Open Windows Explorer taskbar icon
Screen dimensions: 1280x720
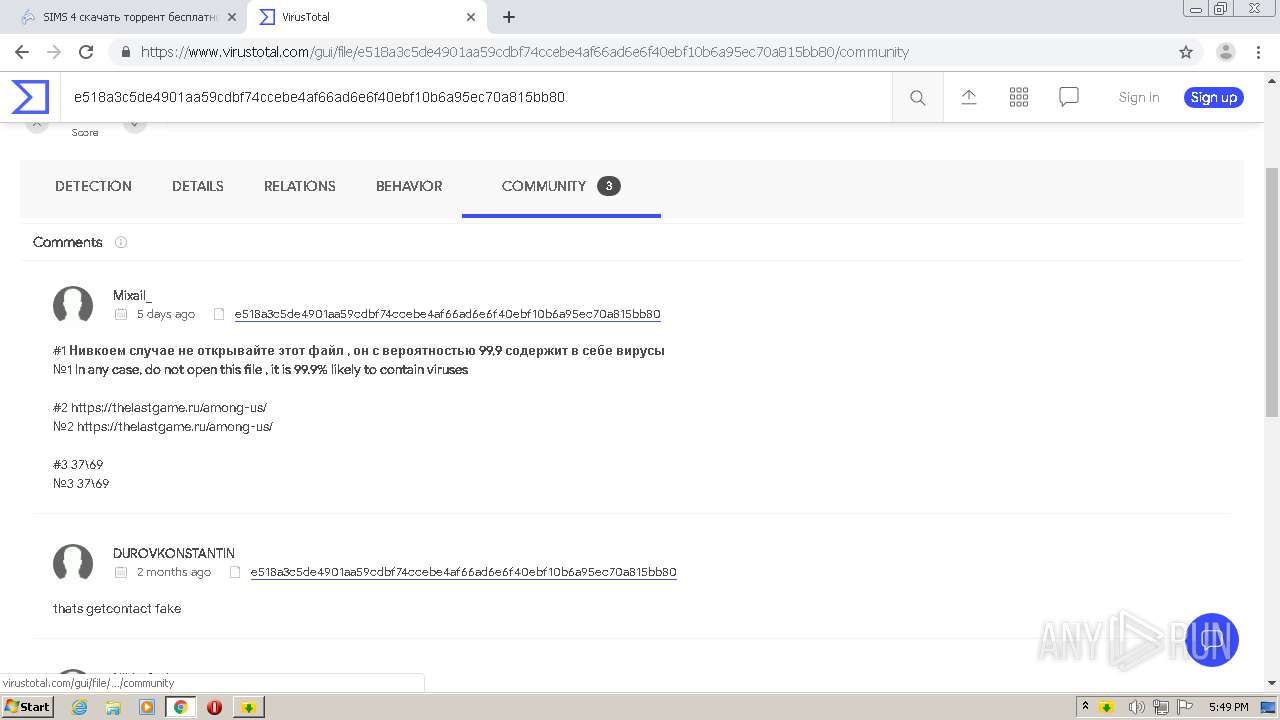pos(113,707)
